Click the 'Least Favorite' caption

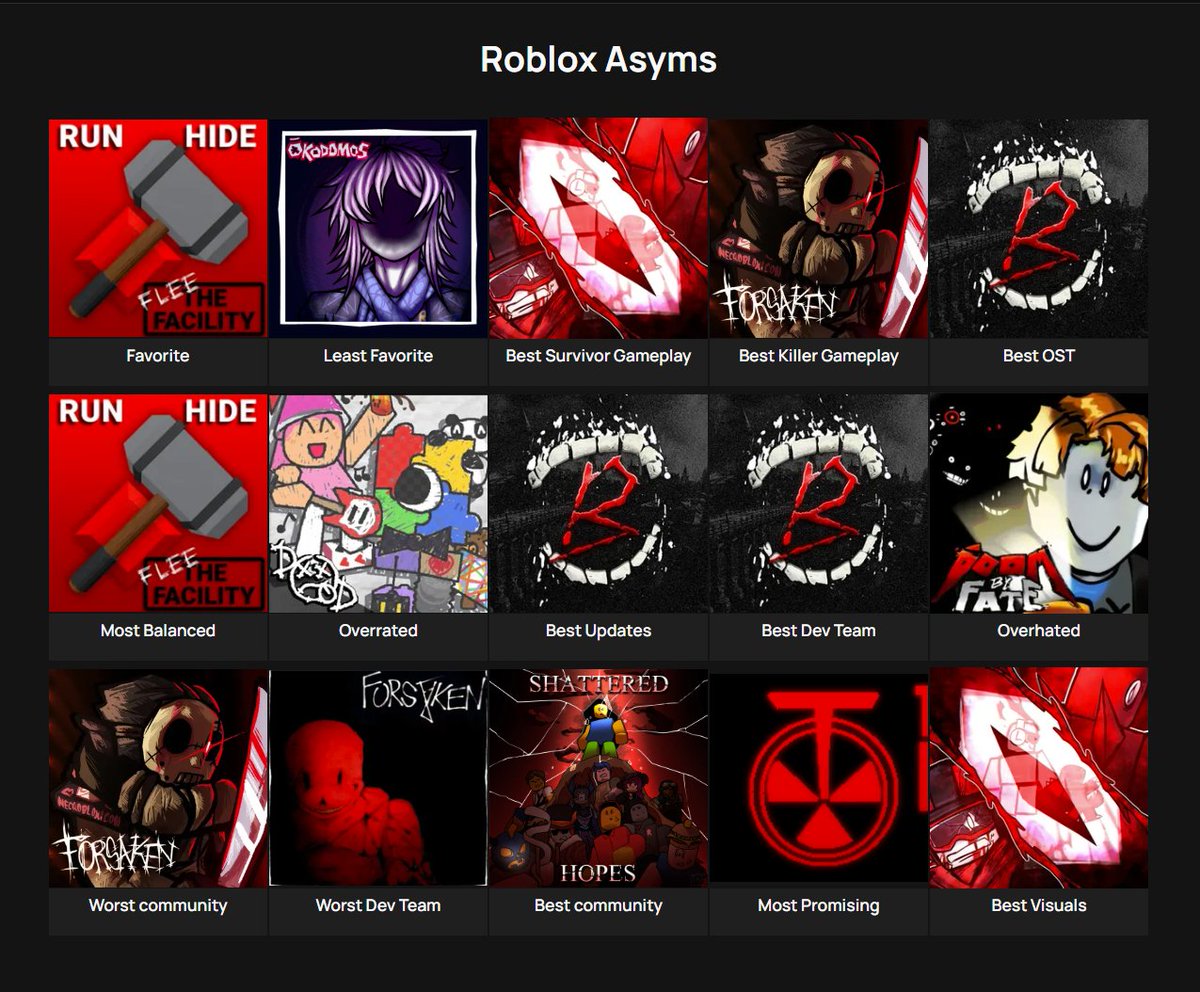(378, 356)
